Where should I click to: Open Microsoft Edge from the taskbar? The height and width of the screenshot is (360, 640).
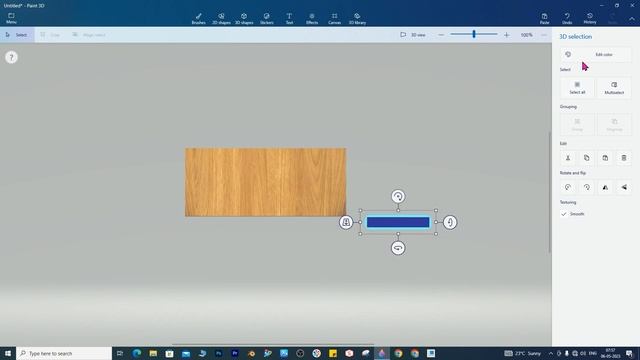(x=136, y=353)
